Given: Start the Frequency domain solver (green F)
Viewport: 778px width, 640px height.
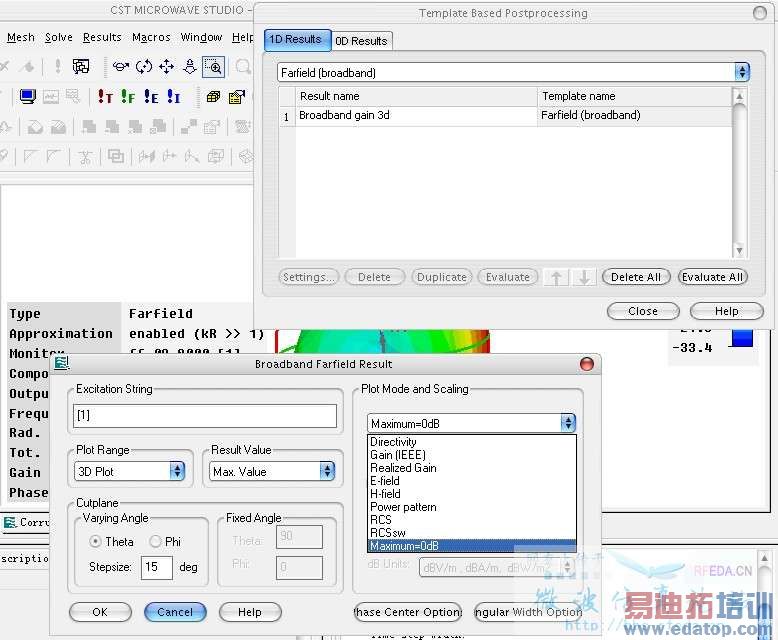Looking at the screenshot, I should (128, 96).
